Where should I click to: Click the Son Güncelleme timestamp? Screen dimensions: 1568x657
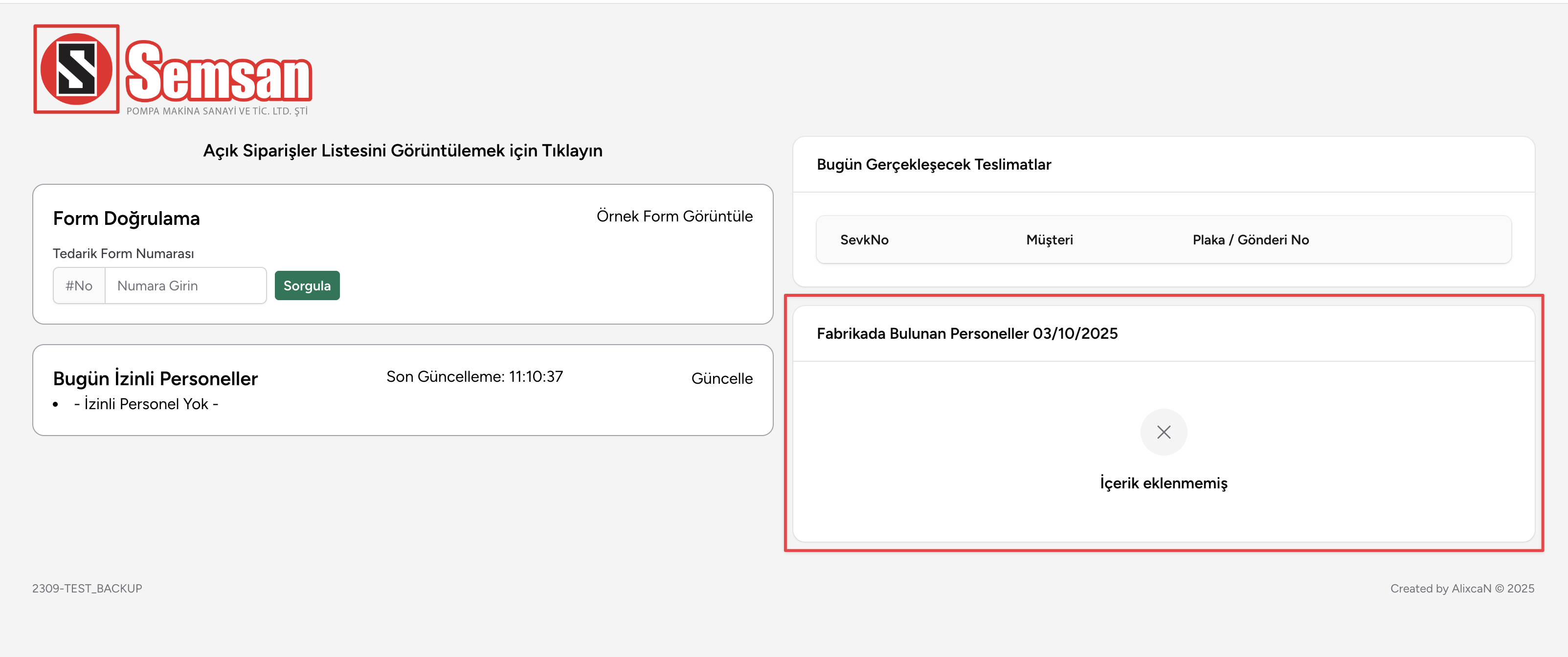point(474,376)
